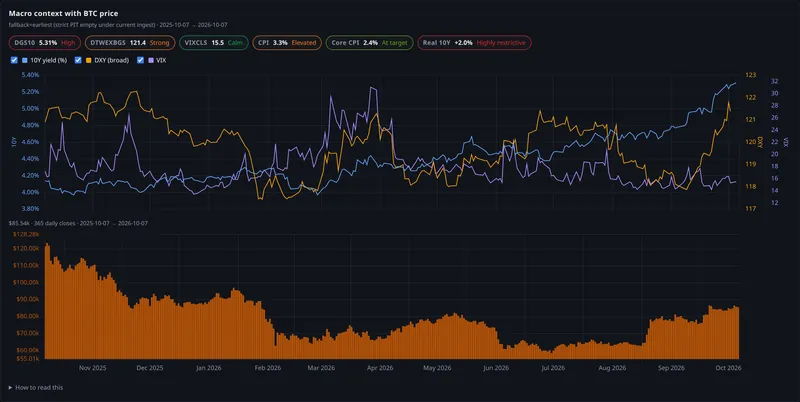The height and width of the screenshot is (402, 800).
Task: Click the 10Y yield (%) legend label
Action: pyautogui.click(x=48, y=60)
